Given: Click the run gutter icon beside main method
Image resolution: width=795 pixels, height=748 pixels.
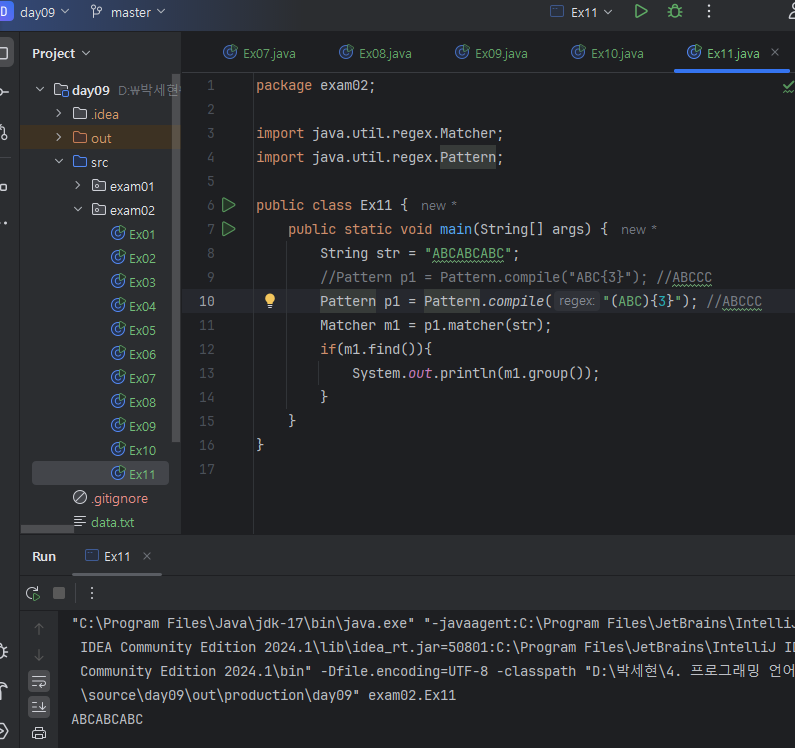Looking at the screenshot, I should [x=229, y=229].
